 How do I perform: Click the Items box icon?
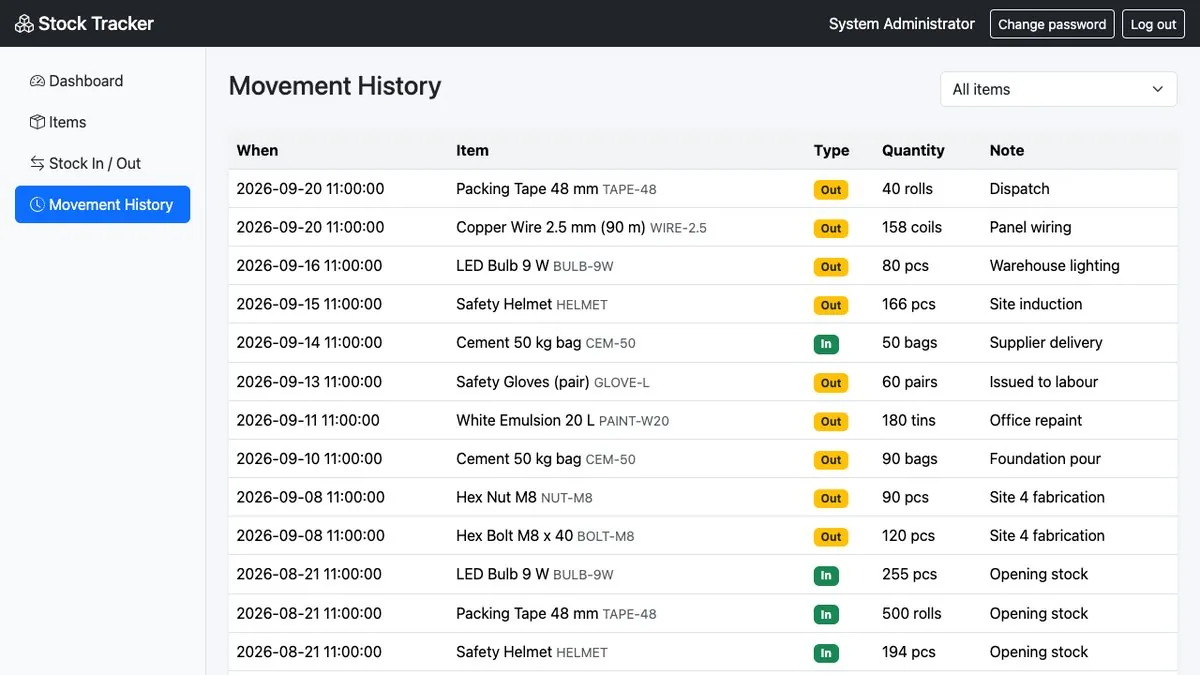point(37,122)
